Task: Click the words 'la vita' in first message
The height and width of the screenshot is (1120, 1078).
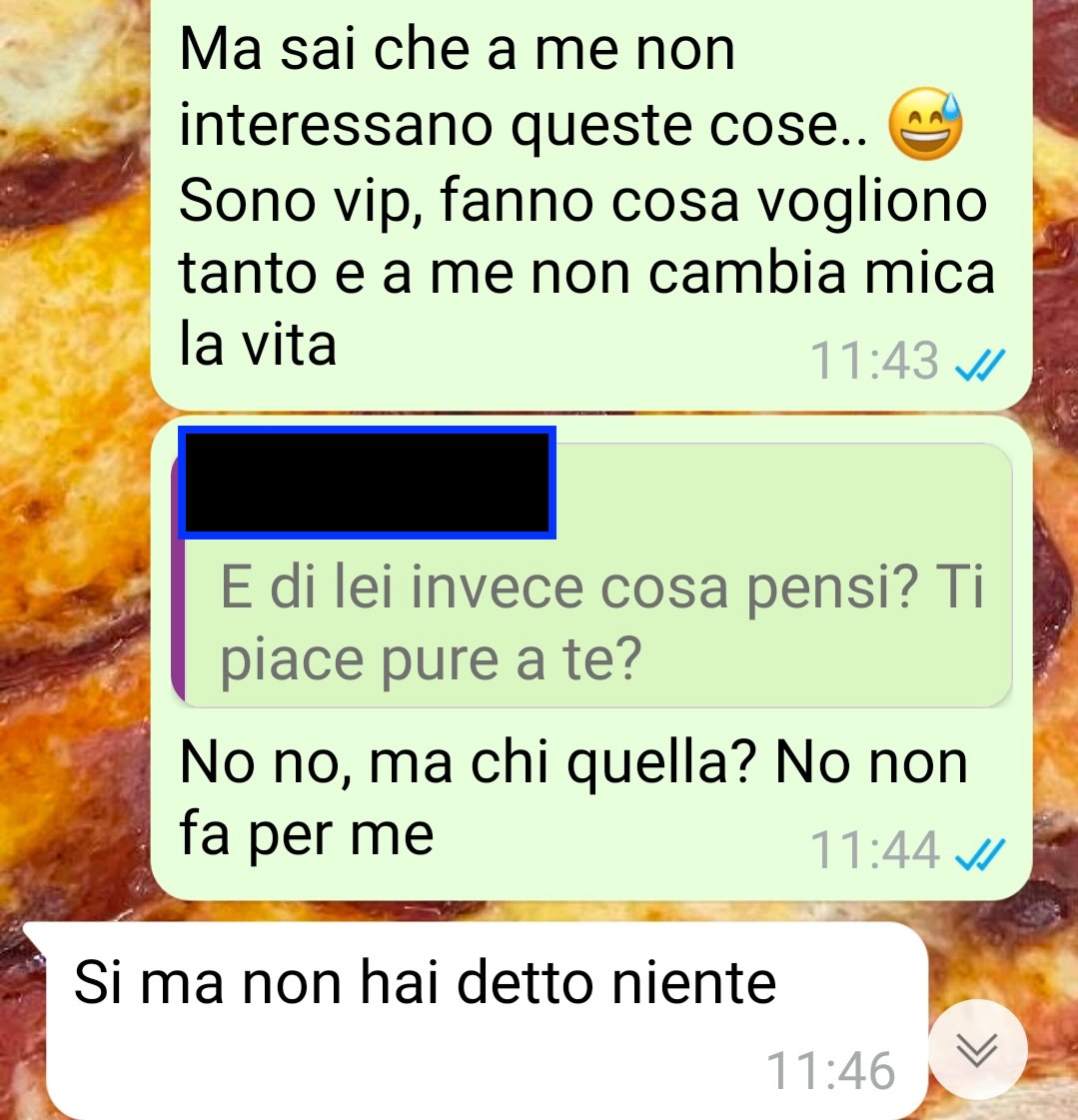Action: point(257,345)
